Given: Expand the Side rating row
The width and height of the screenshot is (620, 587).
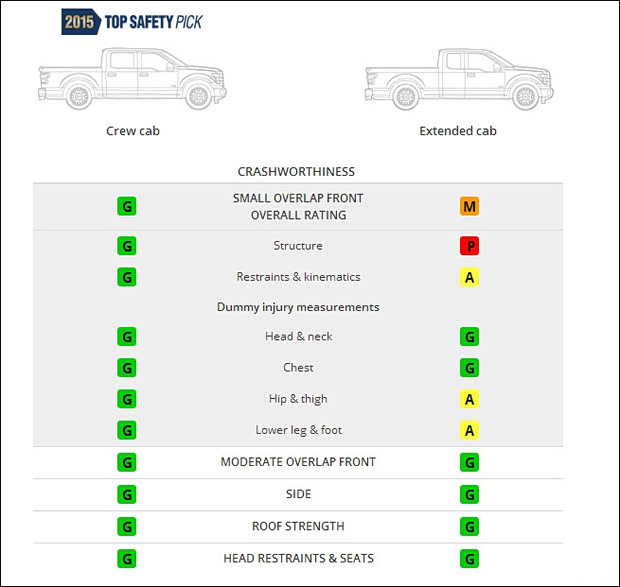Looking at the screenshot, I should [298, 494].
